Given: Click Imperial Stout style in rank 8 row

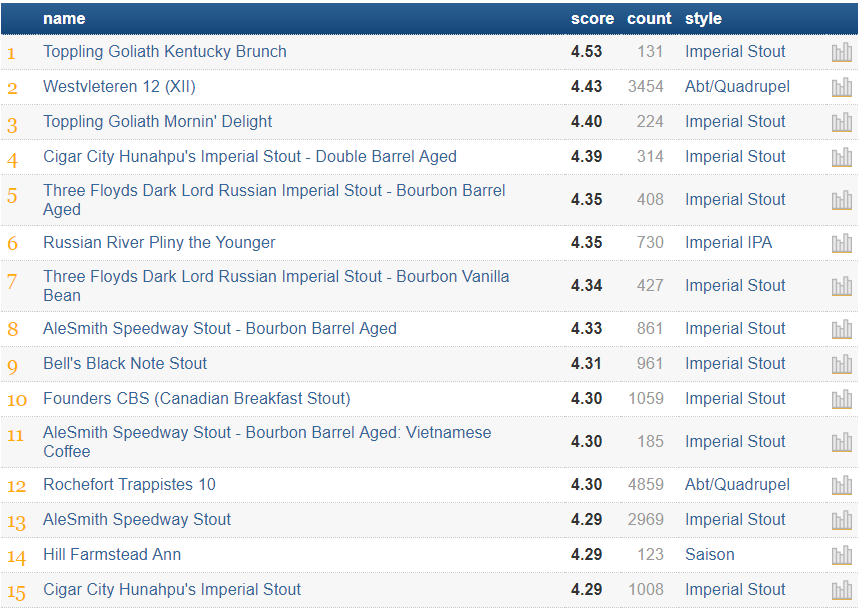Looking at the screenshot, I should (735, 329).
